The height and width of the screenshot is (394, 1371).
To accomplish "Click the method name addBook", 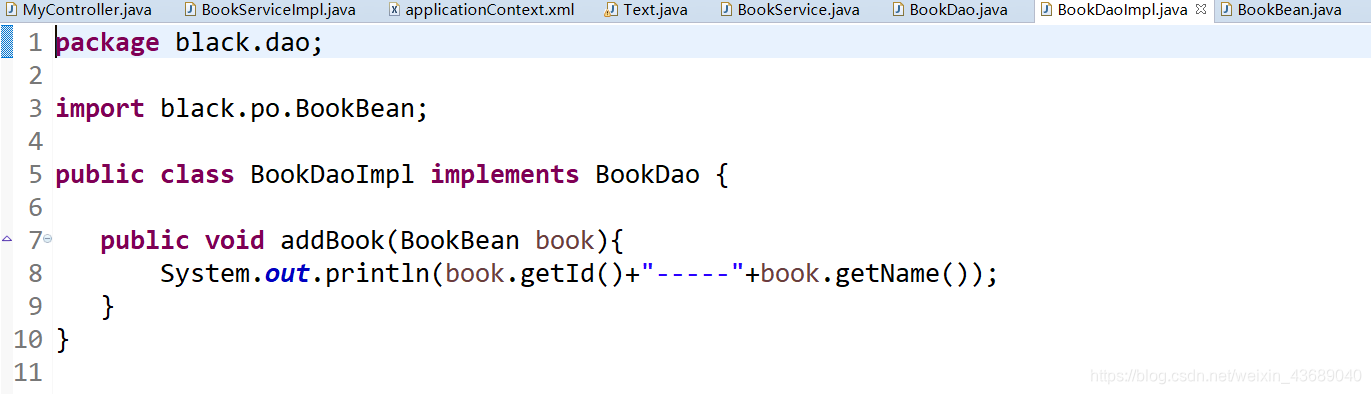I will (332, 240).
